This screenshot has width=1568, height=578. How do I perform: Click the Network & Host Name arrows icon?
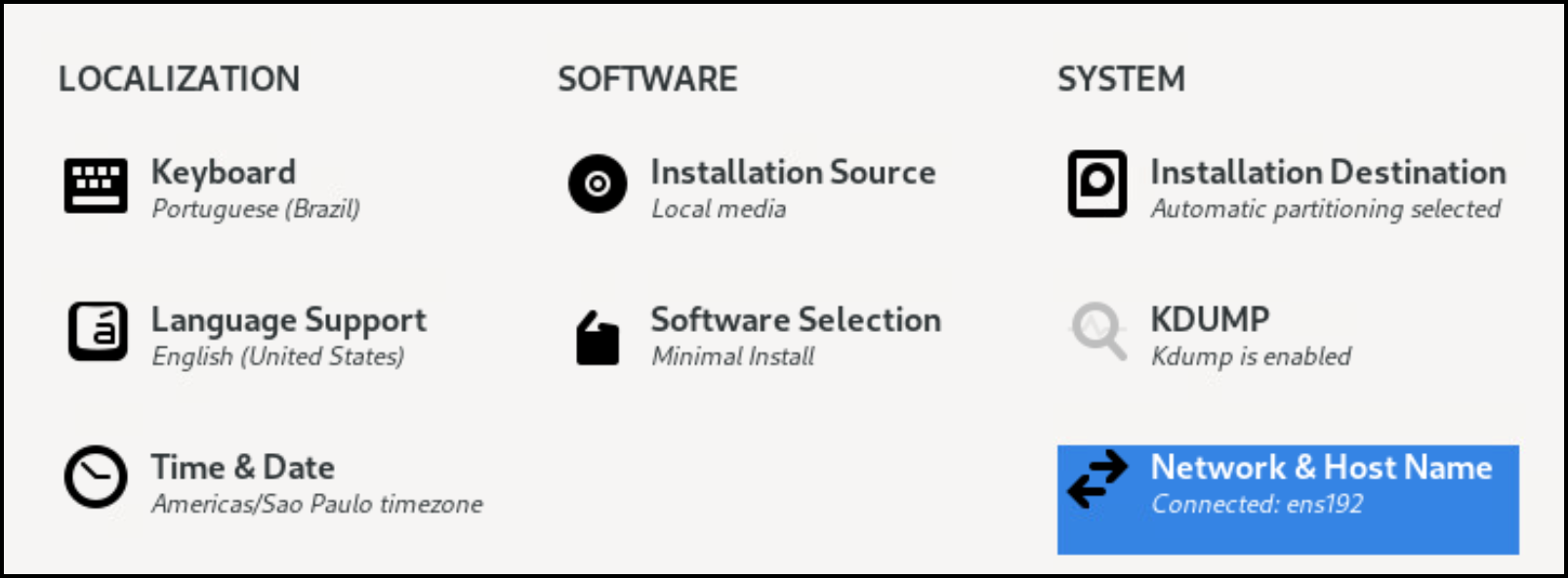(x=1097, y=479)
